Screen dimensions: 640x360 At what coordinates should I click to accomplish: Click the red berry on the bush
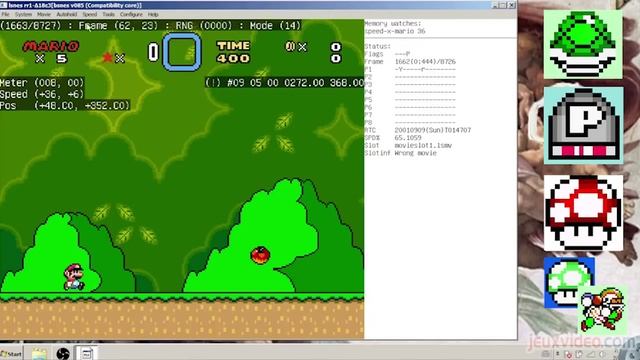pyautogui.click(x=260, y=255)
